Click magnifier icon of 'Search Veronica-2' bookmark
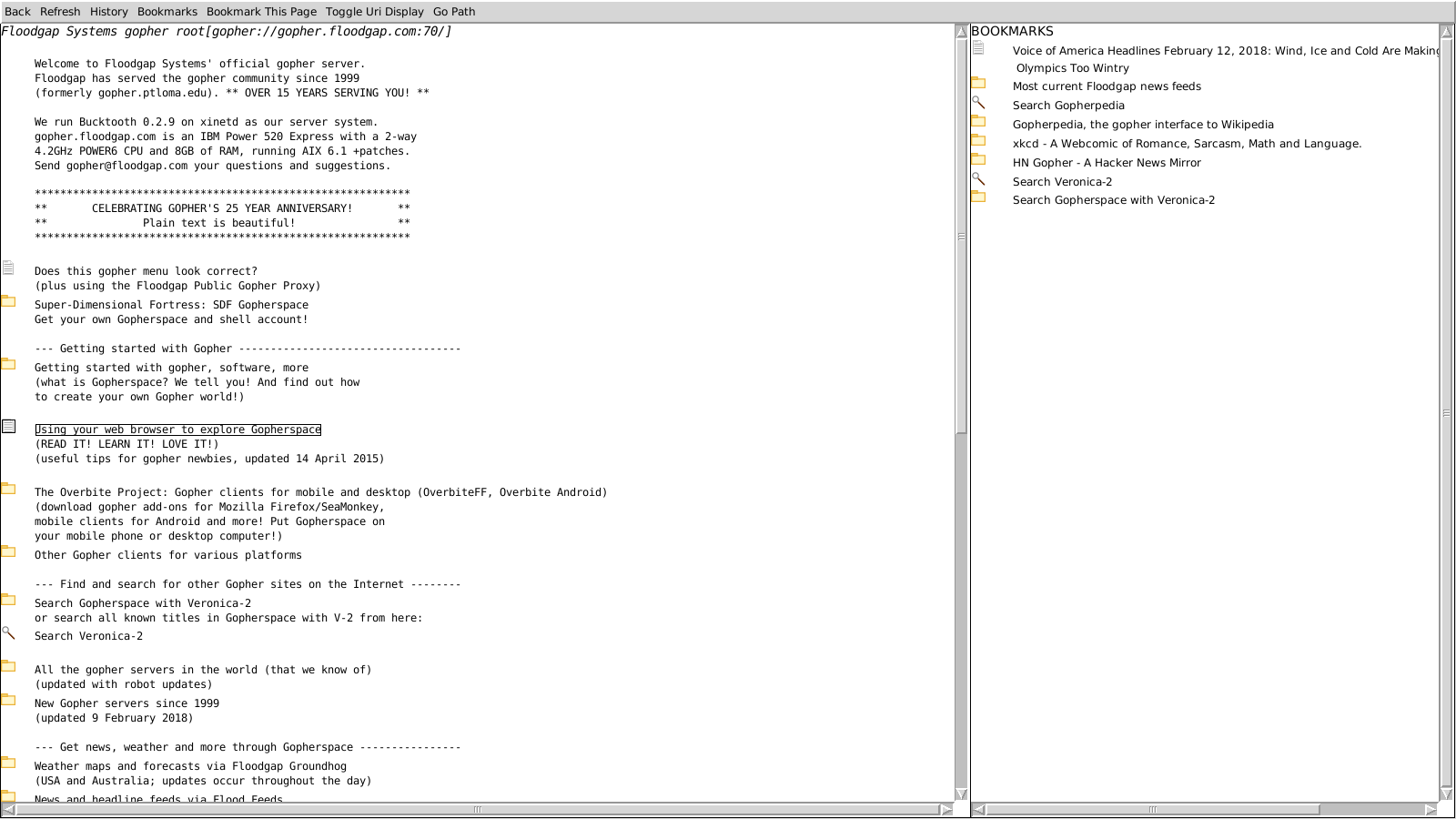Image resolution: width=1456 pixels, height=819 pixels. click(978, 178)
